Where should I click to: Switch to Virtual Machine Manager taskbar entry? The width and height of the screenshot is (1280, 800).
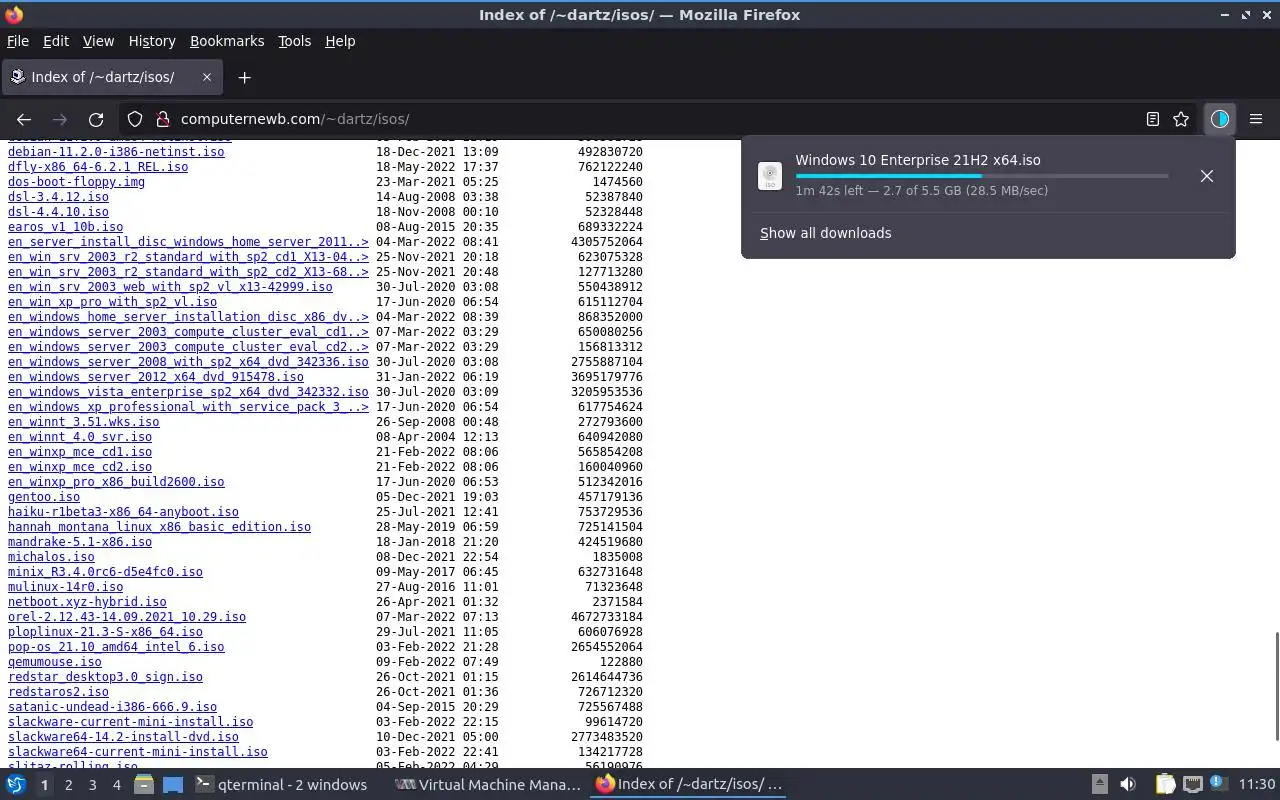click(488, 785)
